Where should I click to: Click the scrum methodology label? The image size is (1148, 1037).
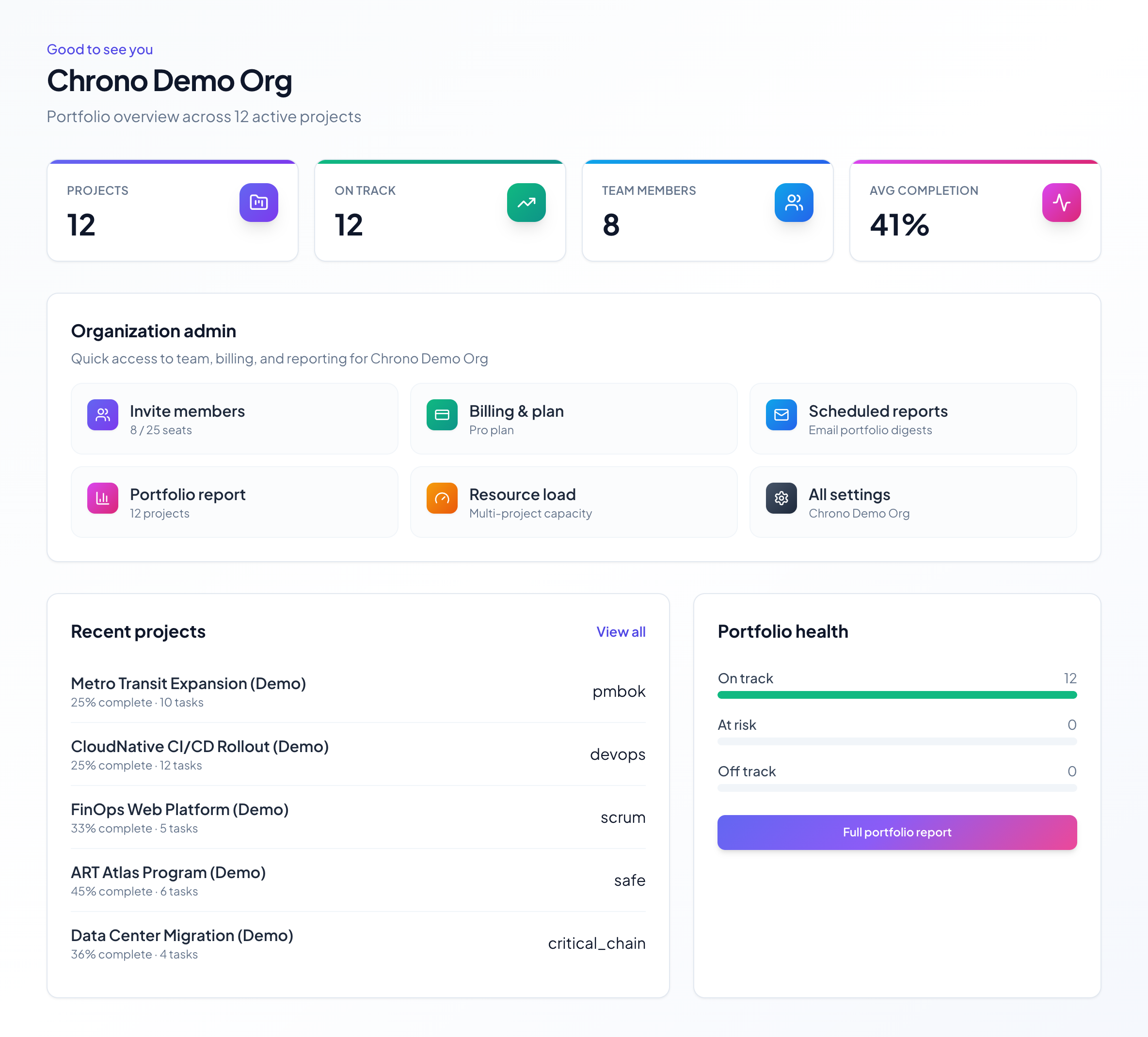point(623,817)
